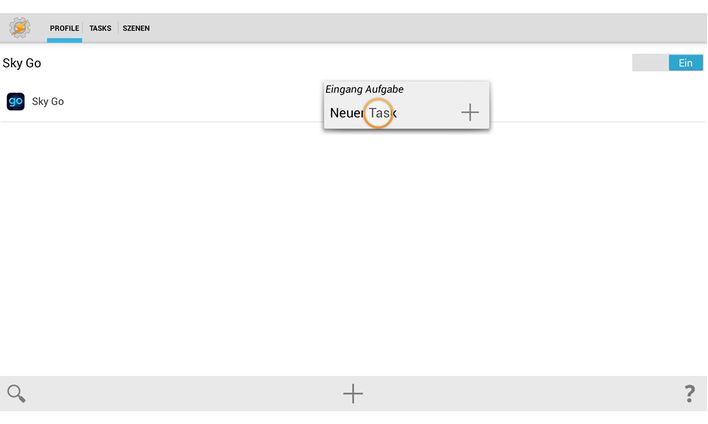The height and width of the screenshot is (424, 708).
Task: Open help via the question mark icon
Action: pyautogui.click(x=689, y=393)
